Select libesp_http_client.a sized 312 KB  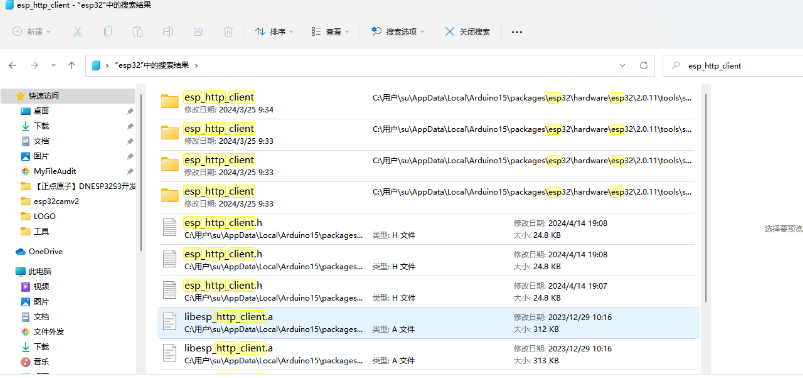[429, 323]
